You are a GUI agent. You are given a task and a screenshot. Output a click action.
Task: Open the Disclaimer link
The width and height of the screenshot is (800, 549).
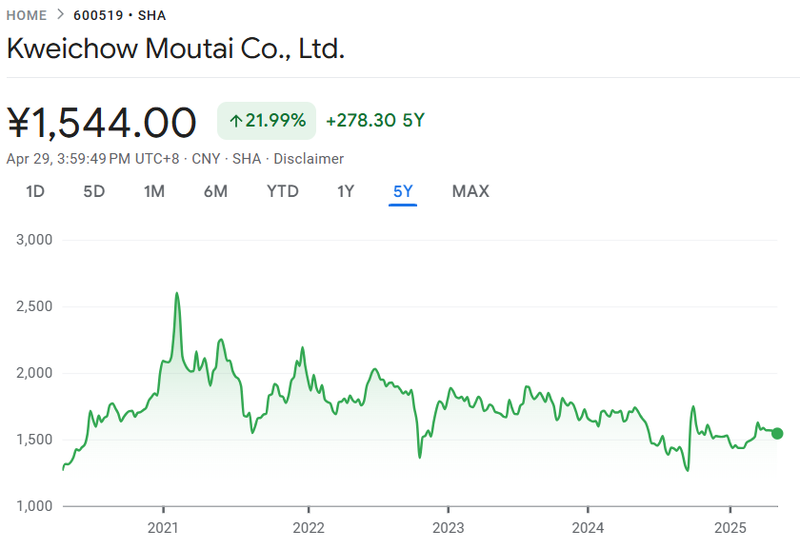(x=309, y=159)
